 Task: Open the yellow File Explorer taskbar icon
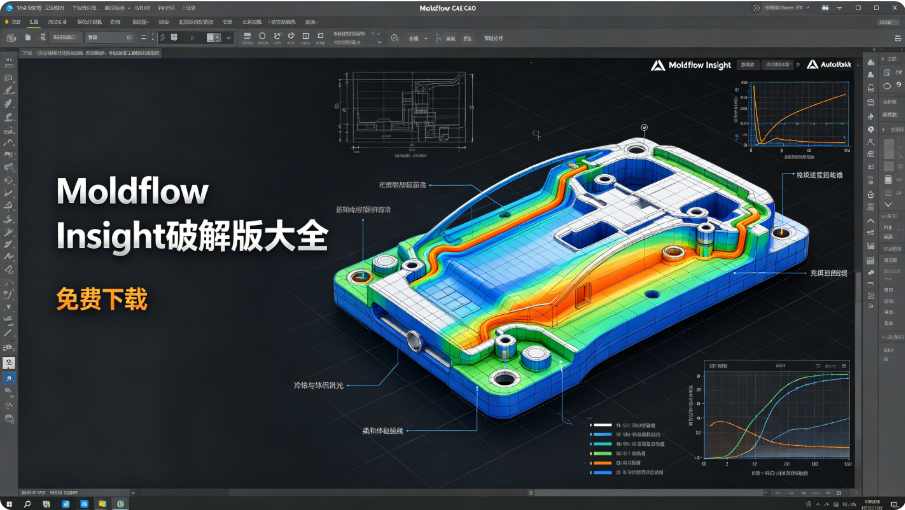pos(102,504)
